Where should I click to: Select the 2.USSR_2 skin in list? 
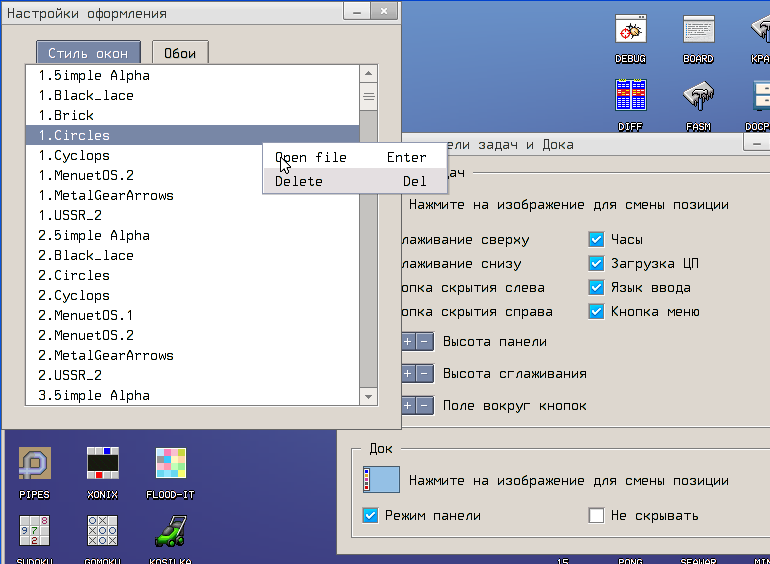(x=70, y=375)
